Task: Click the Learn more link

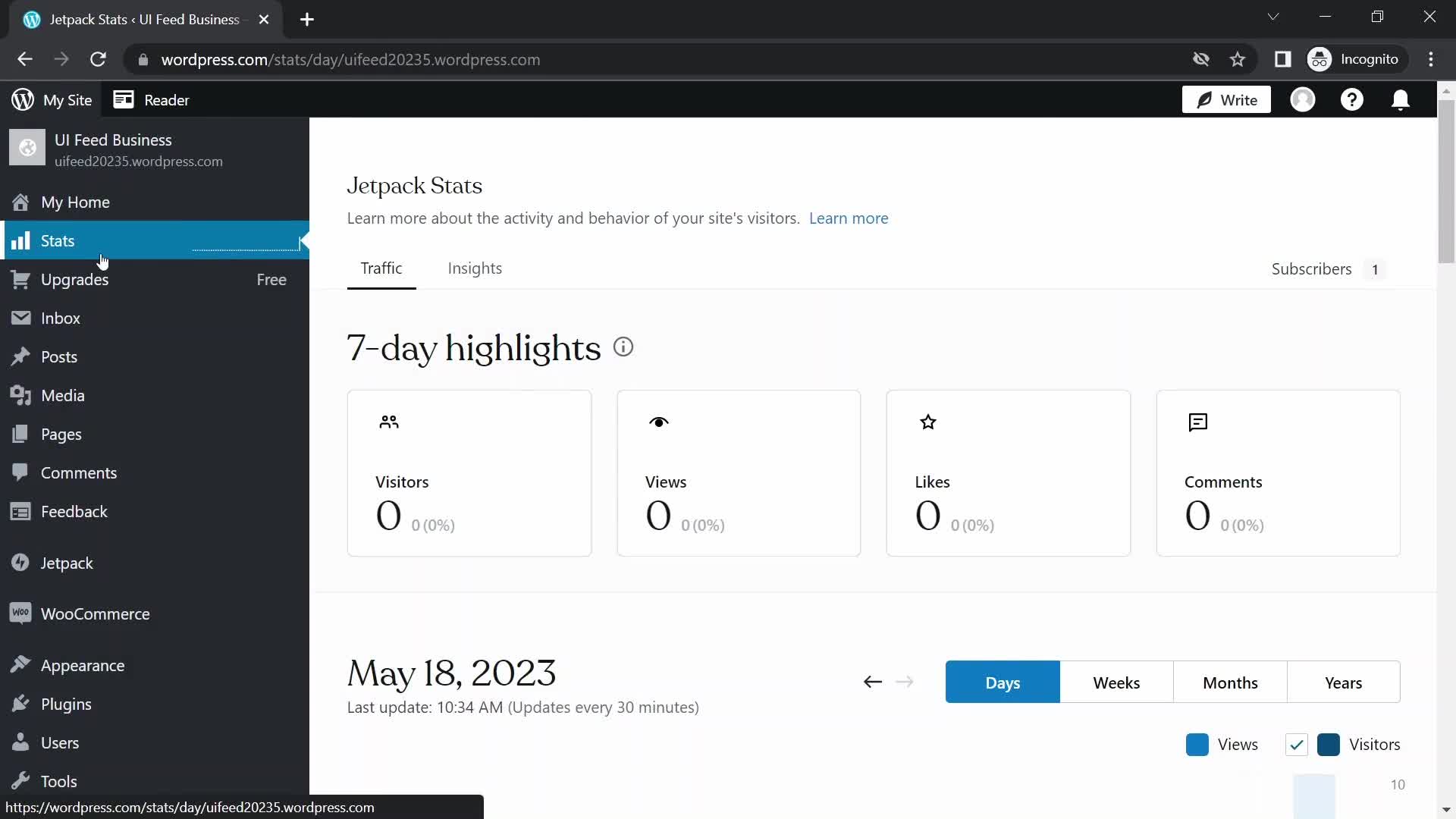Action: click(849, 218)
